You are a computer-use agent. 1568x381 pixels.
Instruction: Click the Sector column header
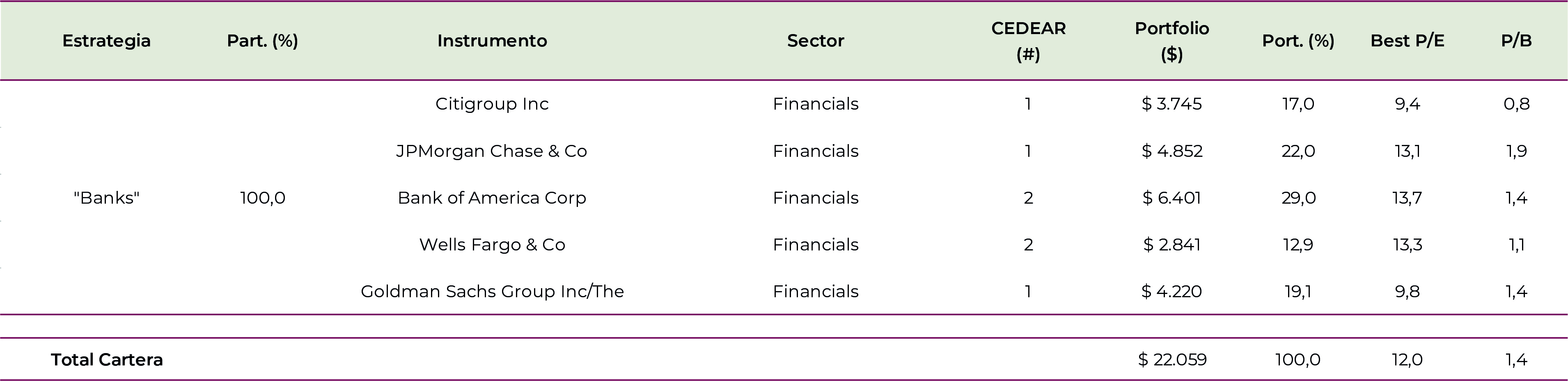point(815,41)
